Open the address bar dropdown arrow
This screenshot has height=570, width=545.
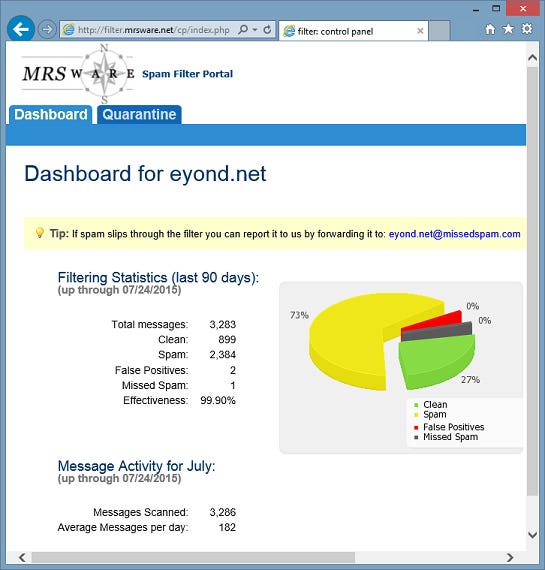click(255, 29)
